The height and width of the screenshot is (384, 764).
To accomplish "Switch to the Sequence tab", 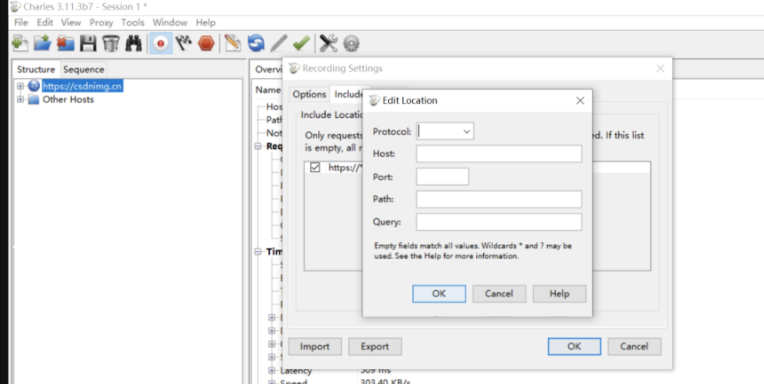I will (x=84, y=69).
